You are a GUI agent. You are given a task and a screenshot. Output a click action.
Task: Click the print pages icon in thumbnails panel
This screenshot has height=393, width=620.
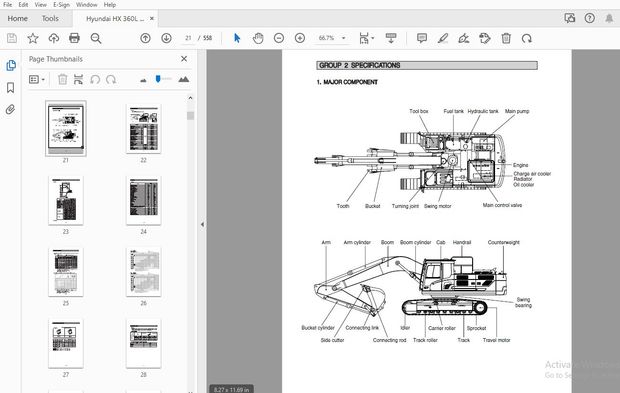point(78,79)
